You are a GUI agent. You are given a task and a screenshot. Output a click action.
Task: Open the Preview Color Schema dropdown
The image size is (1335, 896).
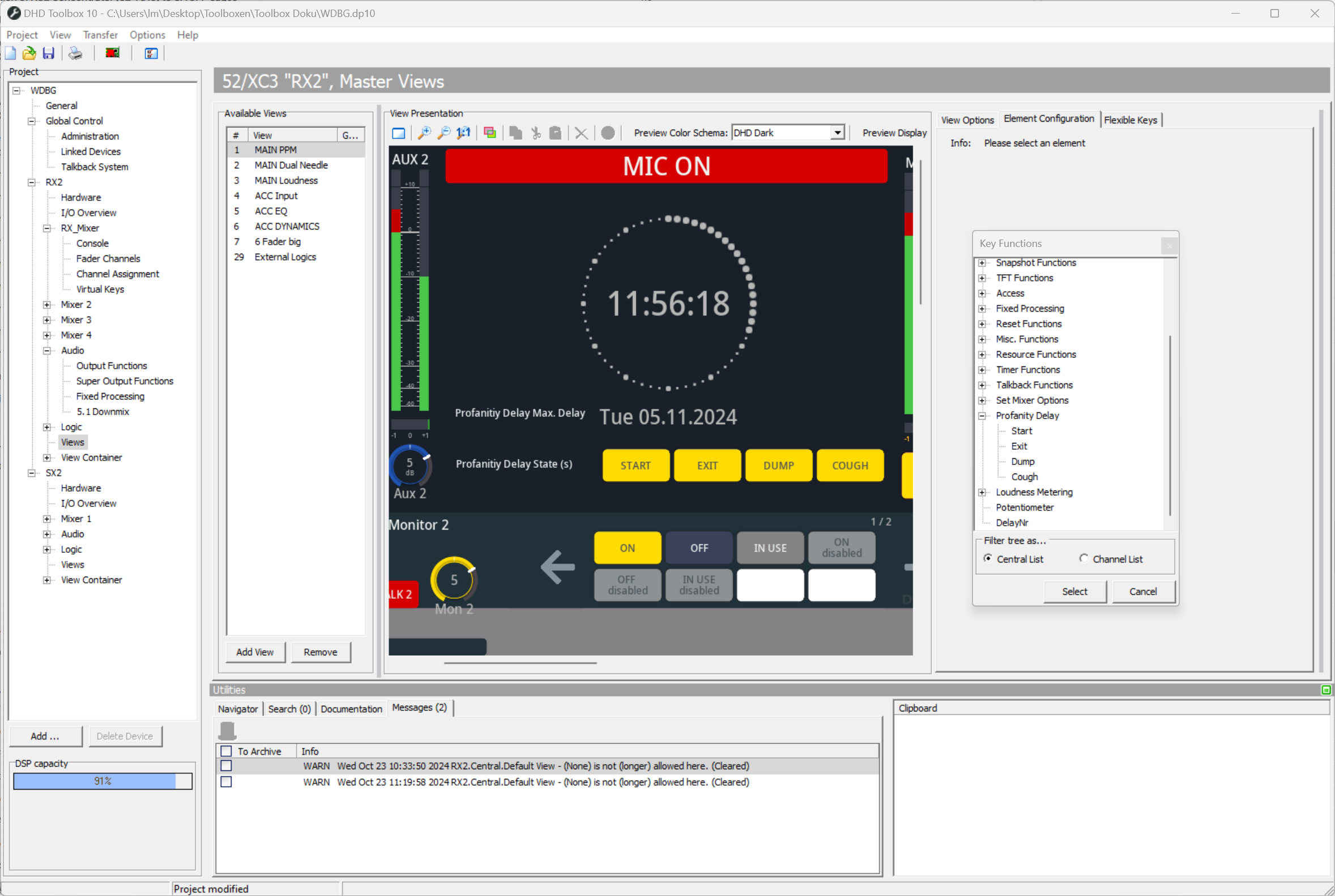tap(837, 132)
